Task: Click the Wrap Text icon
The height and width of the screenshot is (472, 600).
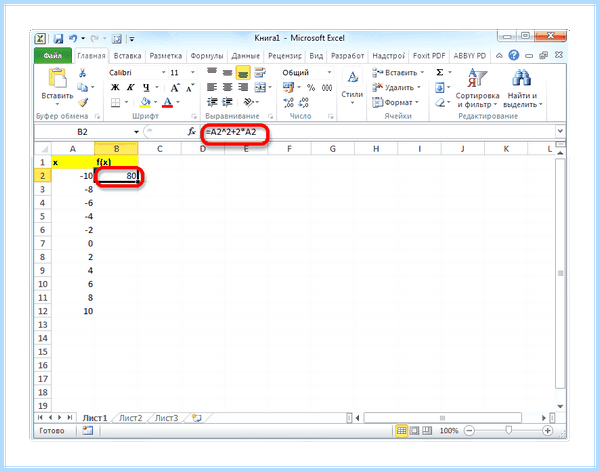Action: (260, 72)
